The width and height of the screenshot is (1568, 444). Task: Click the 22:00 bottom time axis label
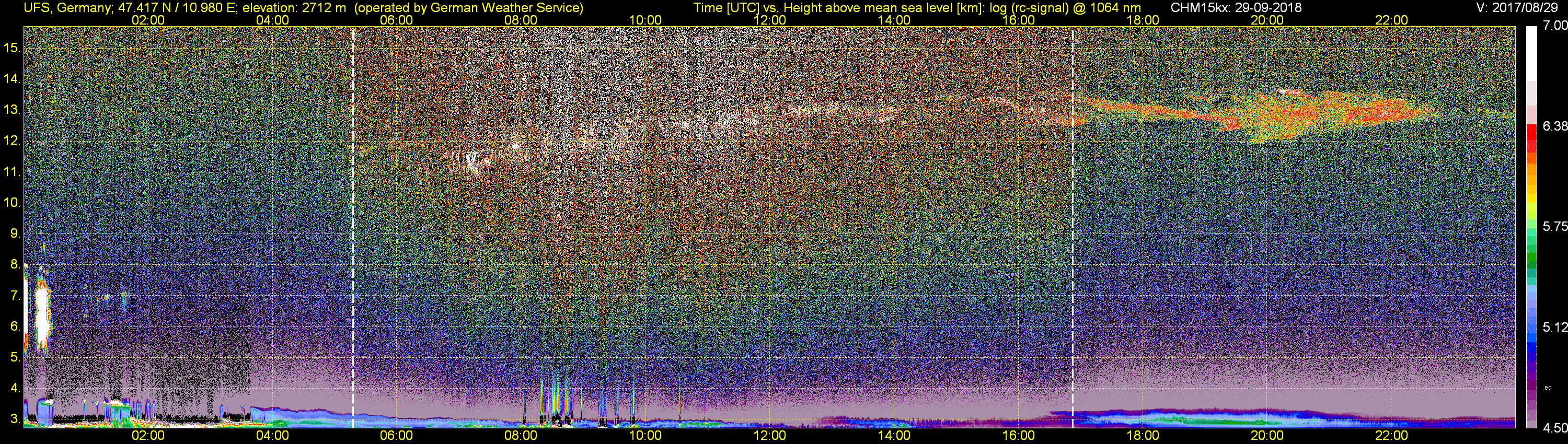(1391, 436)
